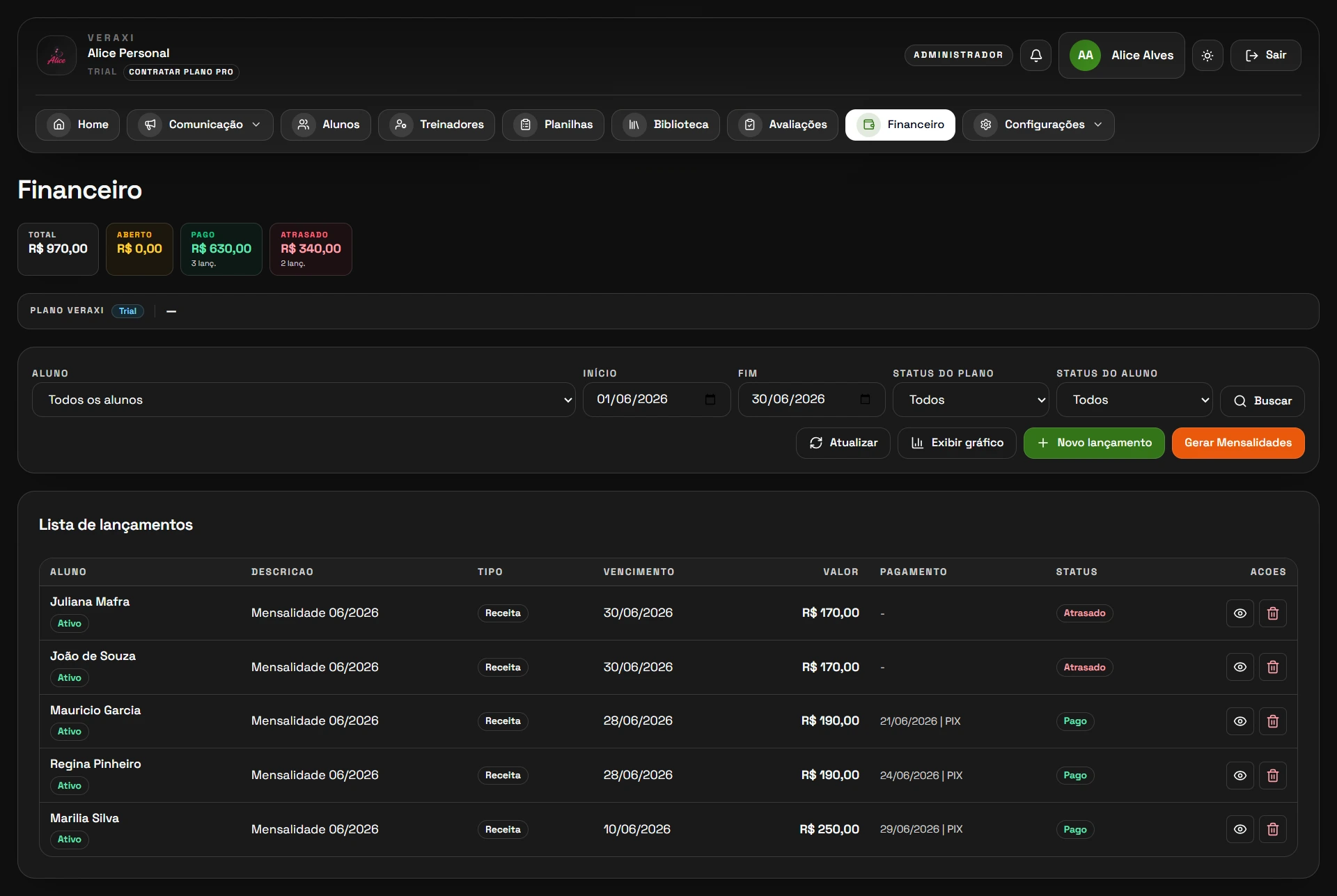Image resolution: width=1337 pixels, height=896 pixels.
Task: Click the Início date field 01/06/2026
Action: pyautogui.click(x=657, y=400)
